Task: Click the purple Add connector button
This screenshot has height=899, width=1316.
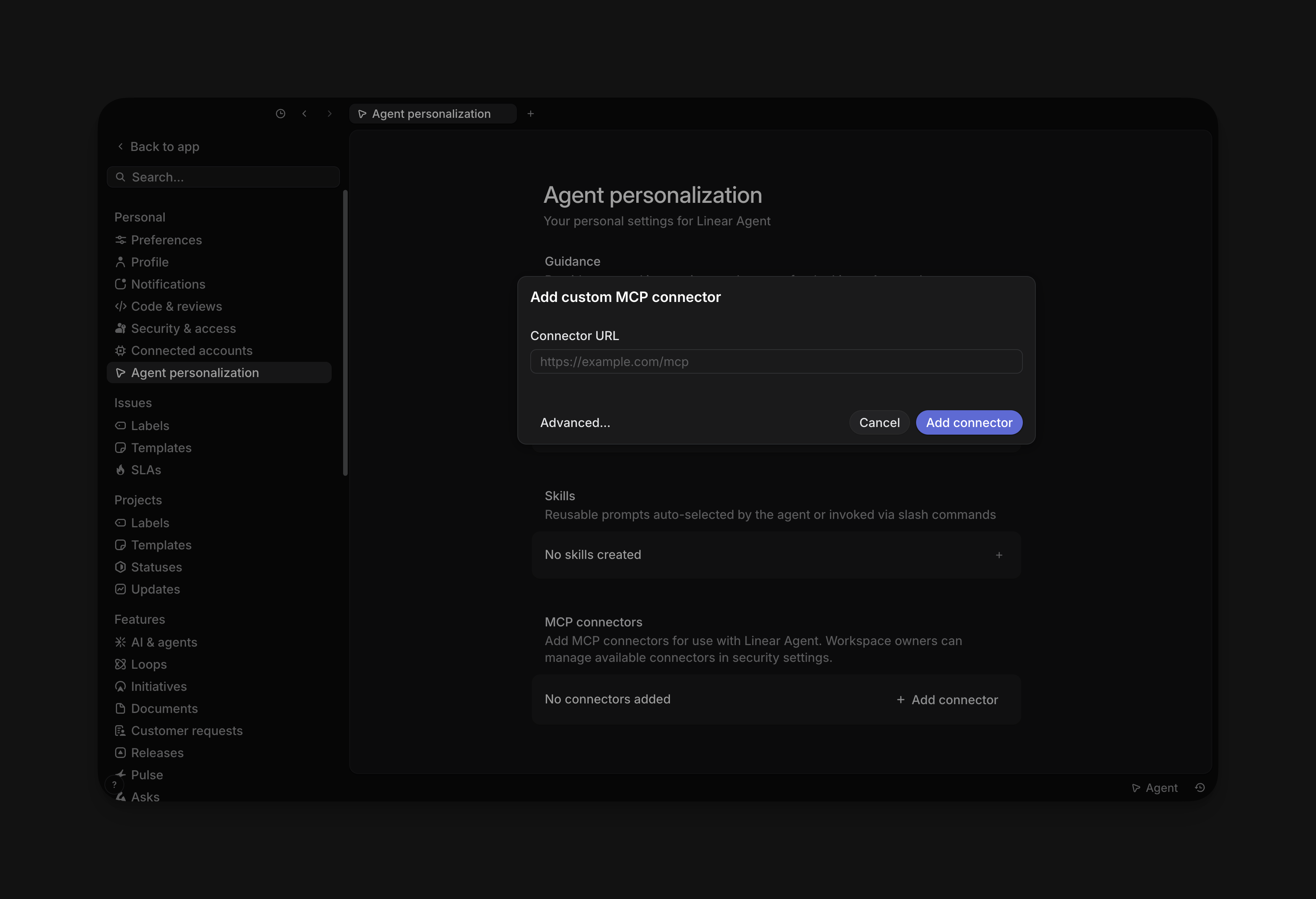Action: 969,422
